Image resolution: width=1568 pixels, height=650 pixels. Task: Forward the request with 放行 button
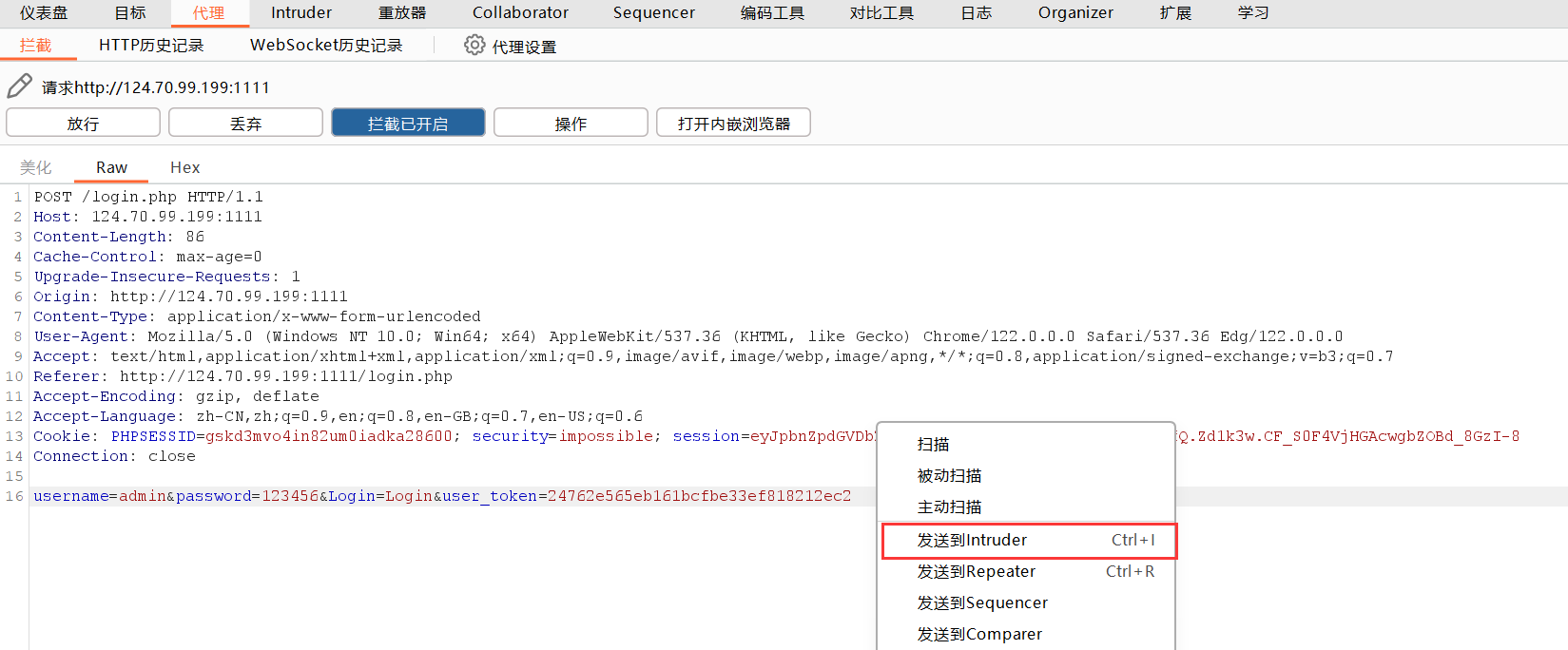click(x=83, y=123)
